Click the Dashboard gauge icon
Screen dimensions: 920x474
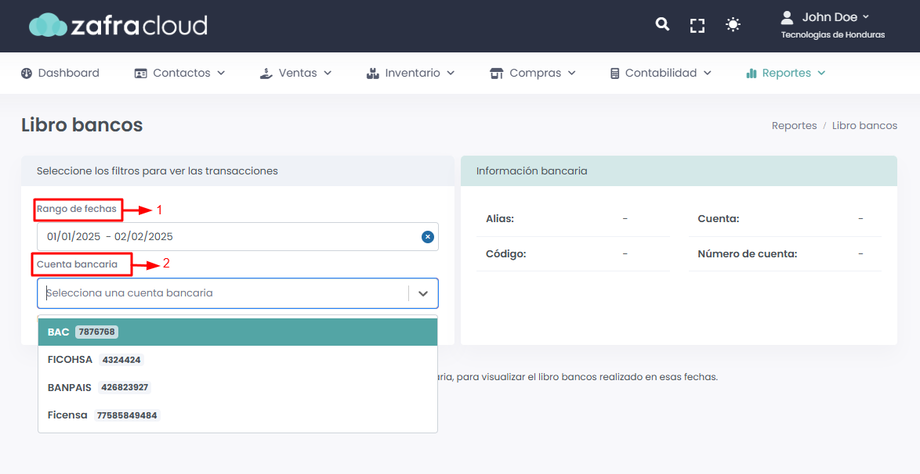tap(26, 73)
